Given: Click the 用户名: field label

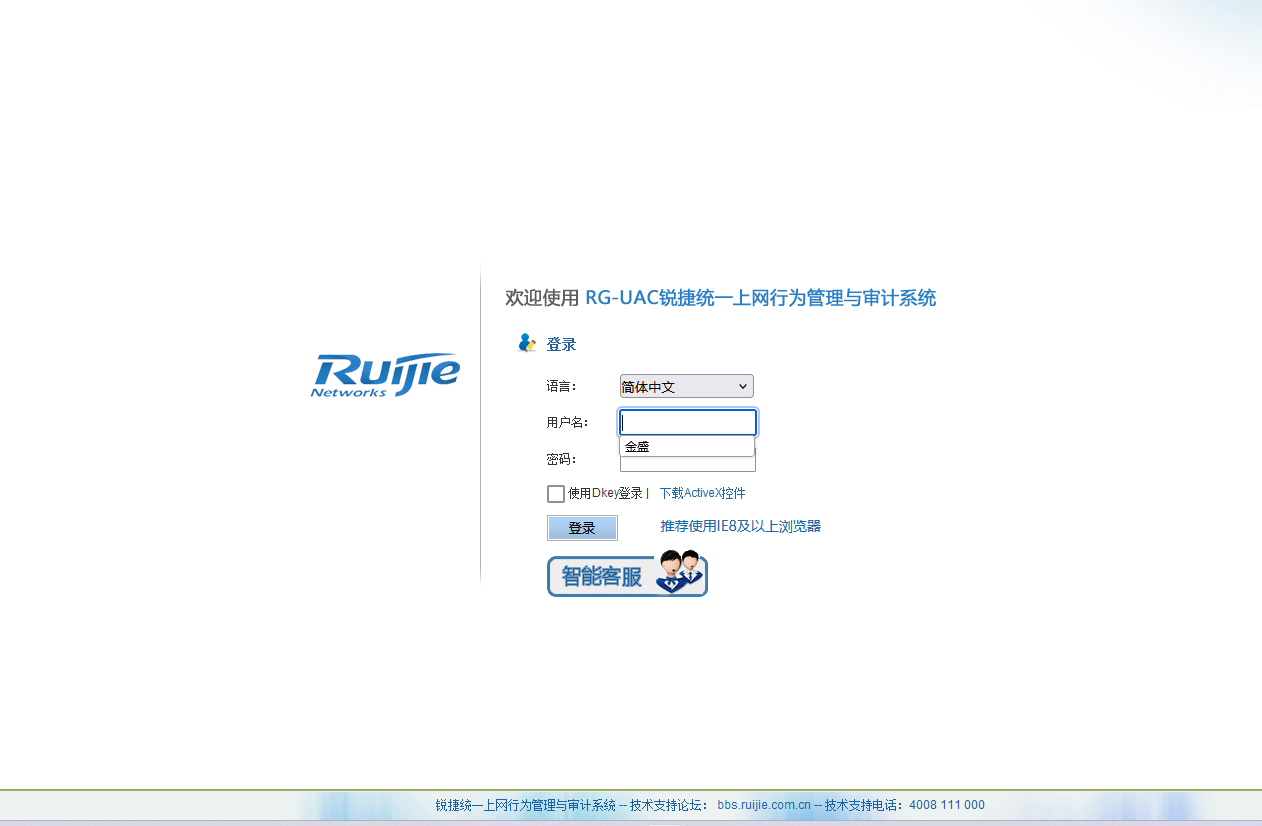Looking at the screenshot, I should click(567, 423).
